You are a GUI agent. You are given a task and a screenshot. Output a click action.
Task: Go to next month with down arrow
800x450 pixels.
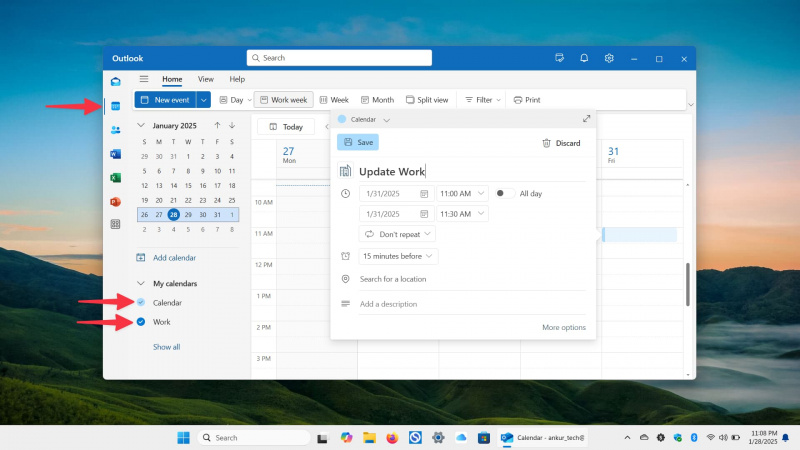point(232,126)
